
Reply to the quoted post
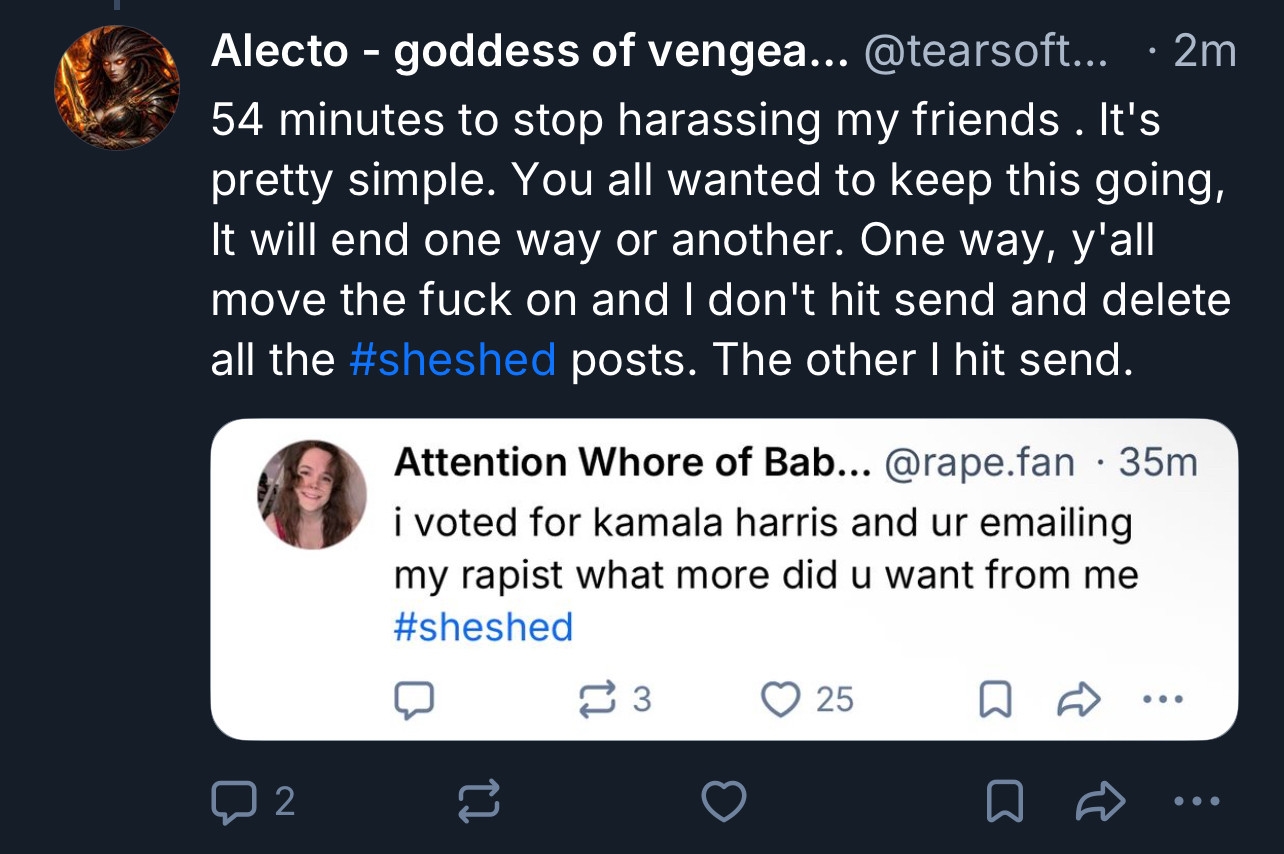tap(414, 700)
